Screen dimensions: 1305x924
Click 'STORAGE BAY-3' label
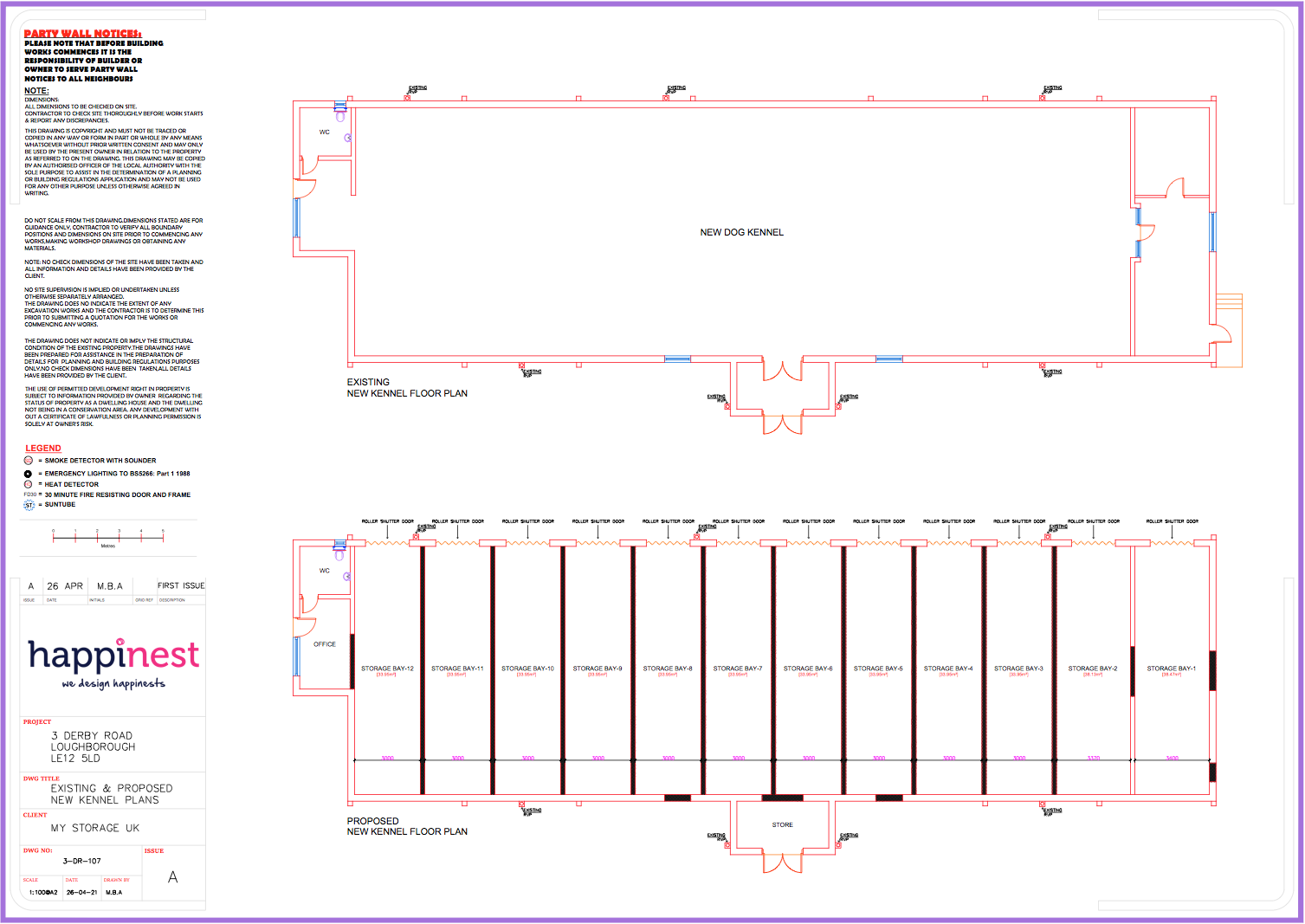[1018, 669]
